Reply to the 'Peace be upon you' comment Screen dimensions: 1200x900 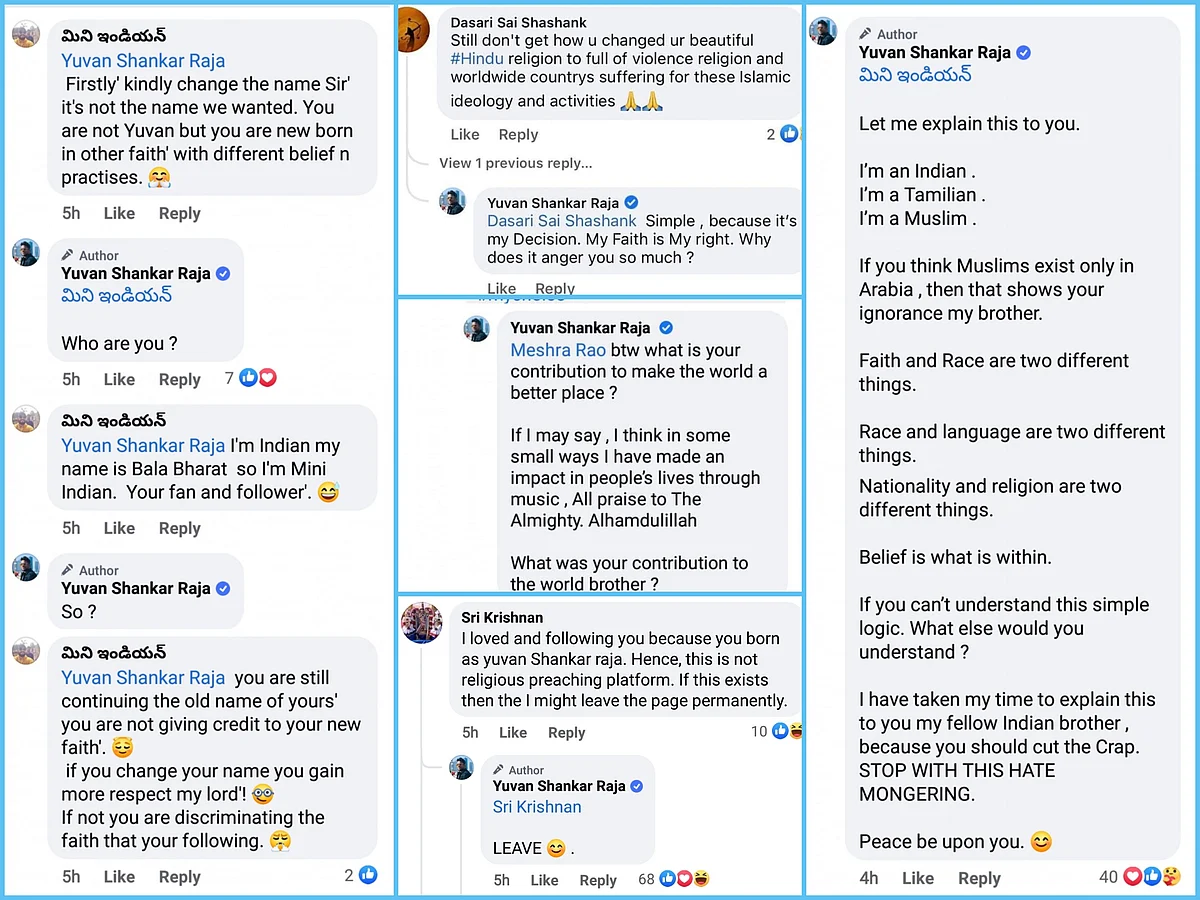(x=979, y=878)
